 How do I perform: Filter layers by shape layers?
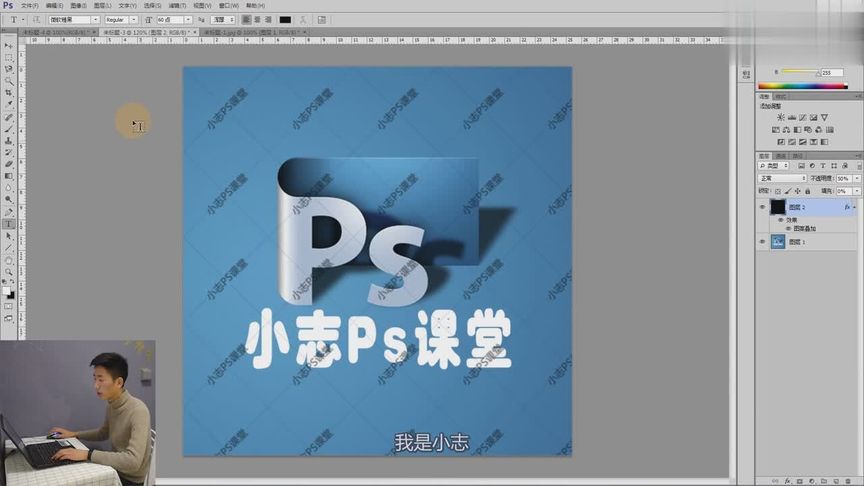pyautogui.click(x=834, y=166)
